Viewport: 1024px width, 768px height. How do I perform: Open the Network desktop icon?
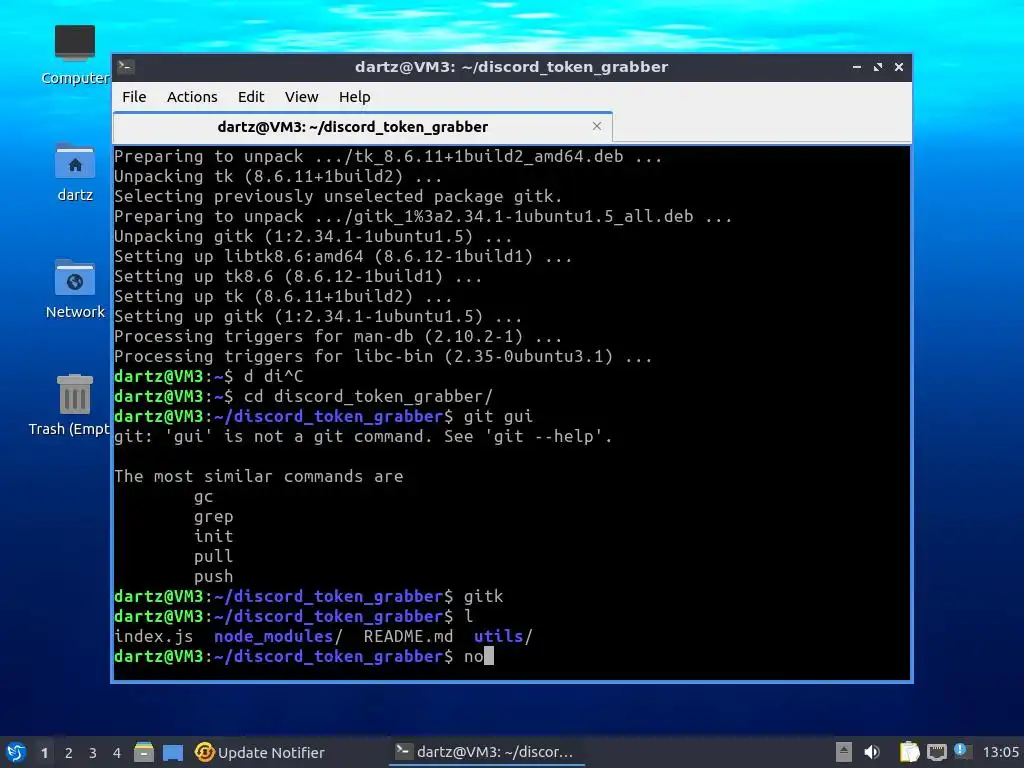tap(75, 289)
